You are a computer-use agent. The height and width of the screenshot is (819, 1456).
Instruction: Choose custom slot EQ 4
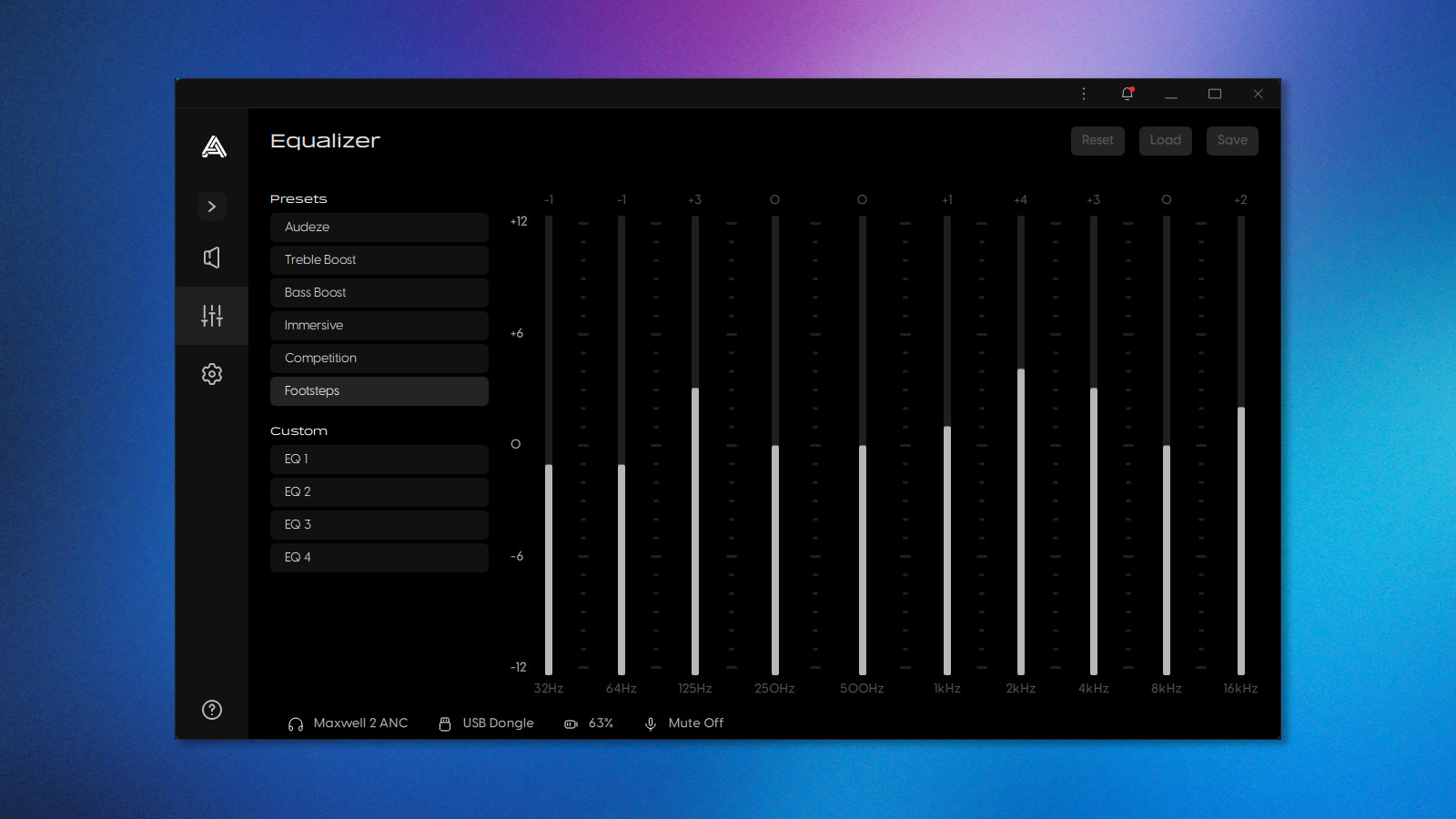click(x=379, y=558)
